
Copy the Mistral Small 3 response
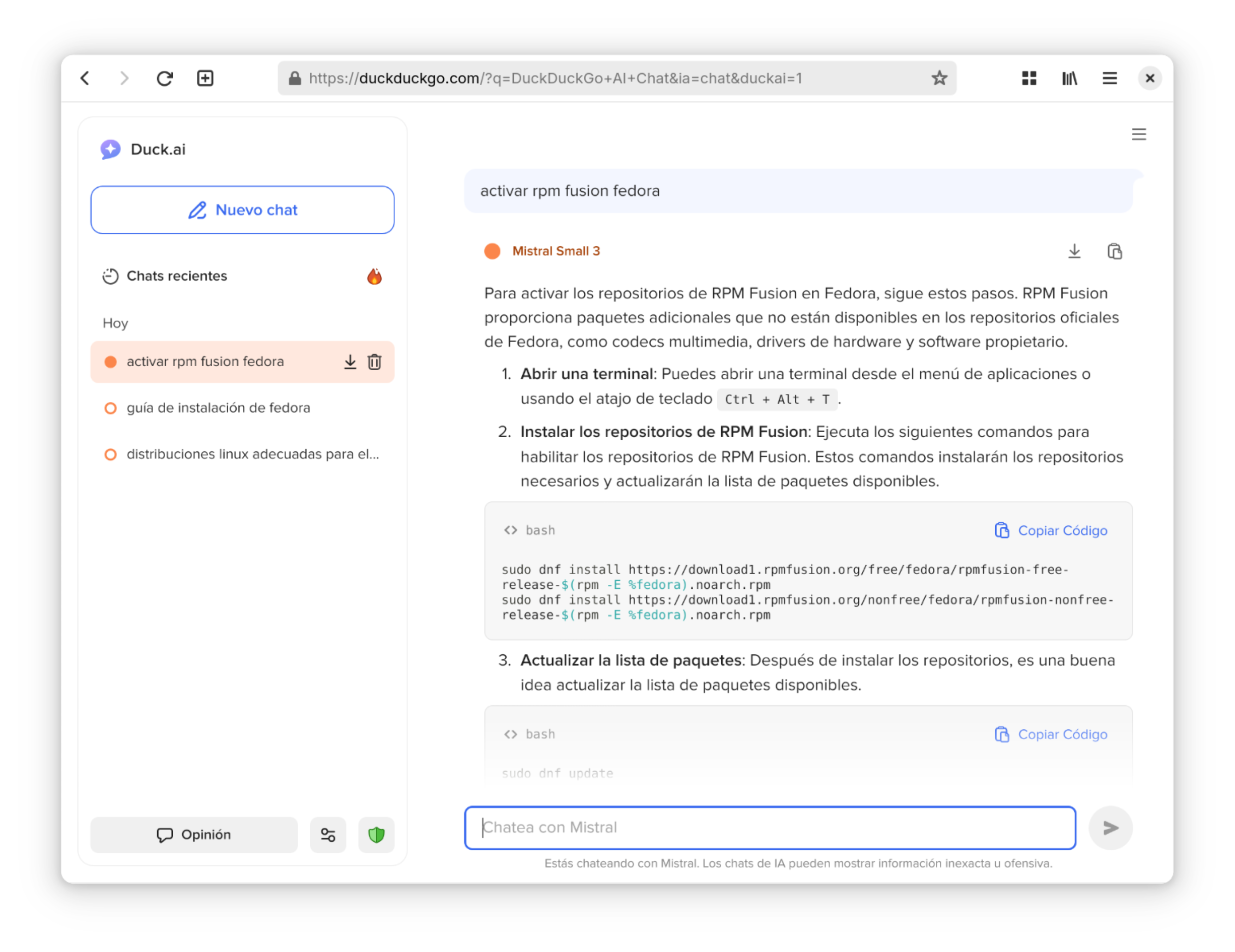point(1114,251)
